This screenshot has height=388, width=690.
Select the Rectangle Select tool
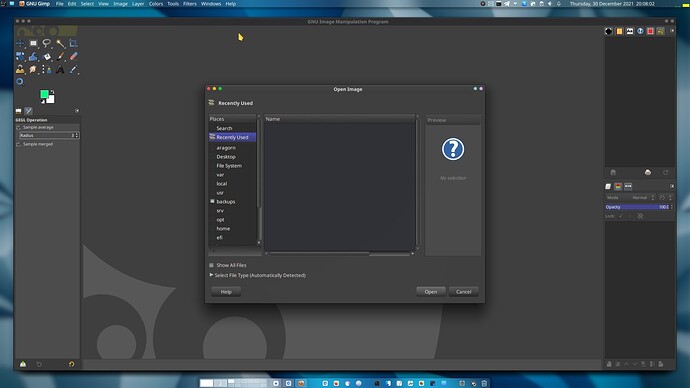coord(33,43)
